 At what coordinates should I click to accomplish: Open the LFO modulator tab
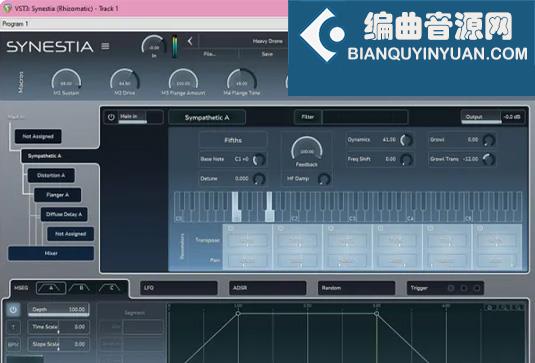[x=179, y=288]
